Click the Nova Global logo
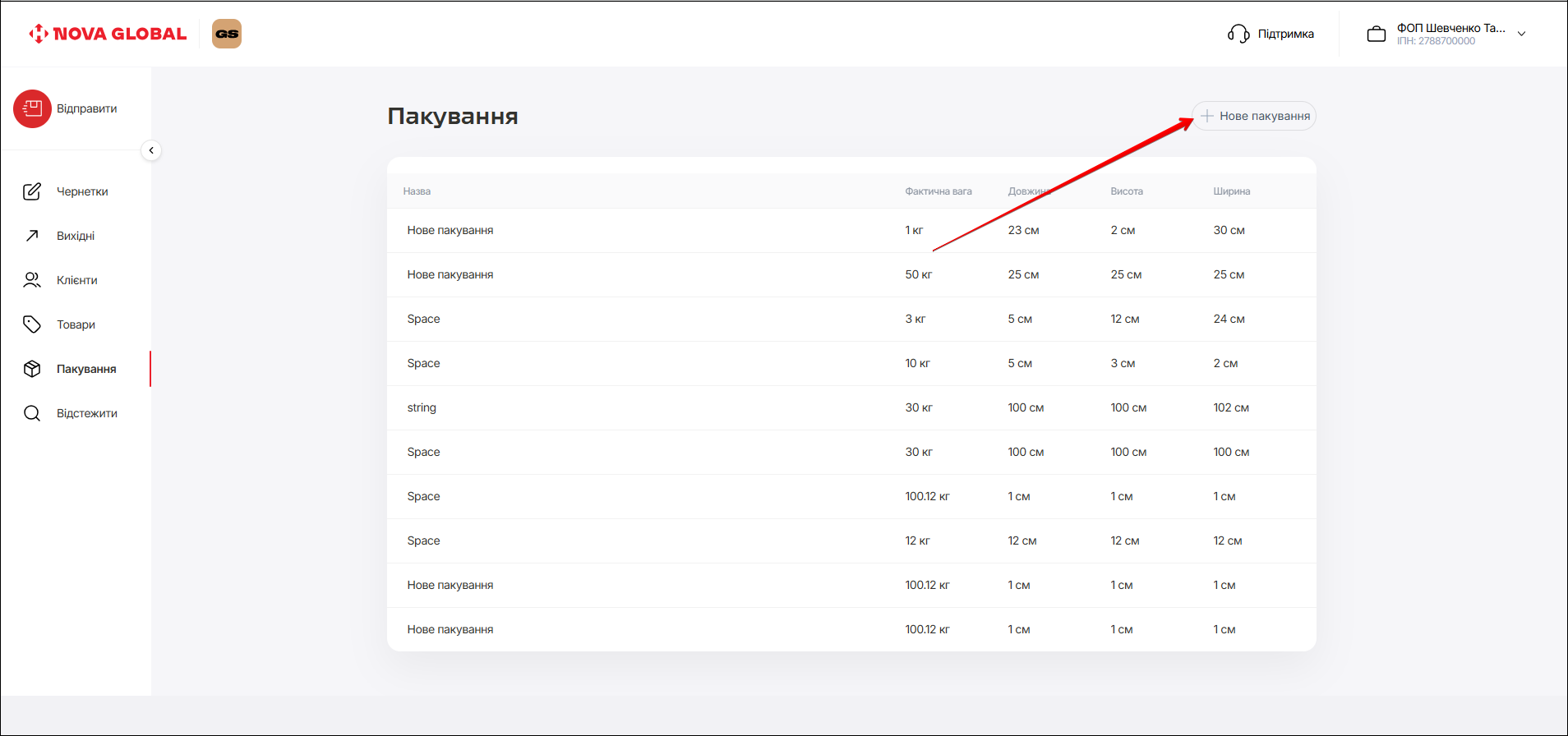This screenshot has height=736, width=1568. coord(108,34)
